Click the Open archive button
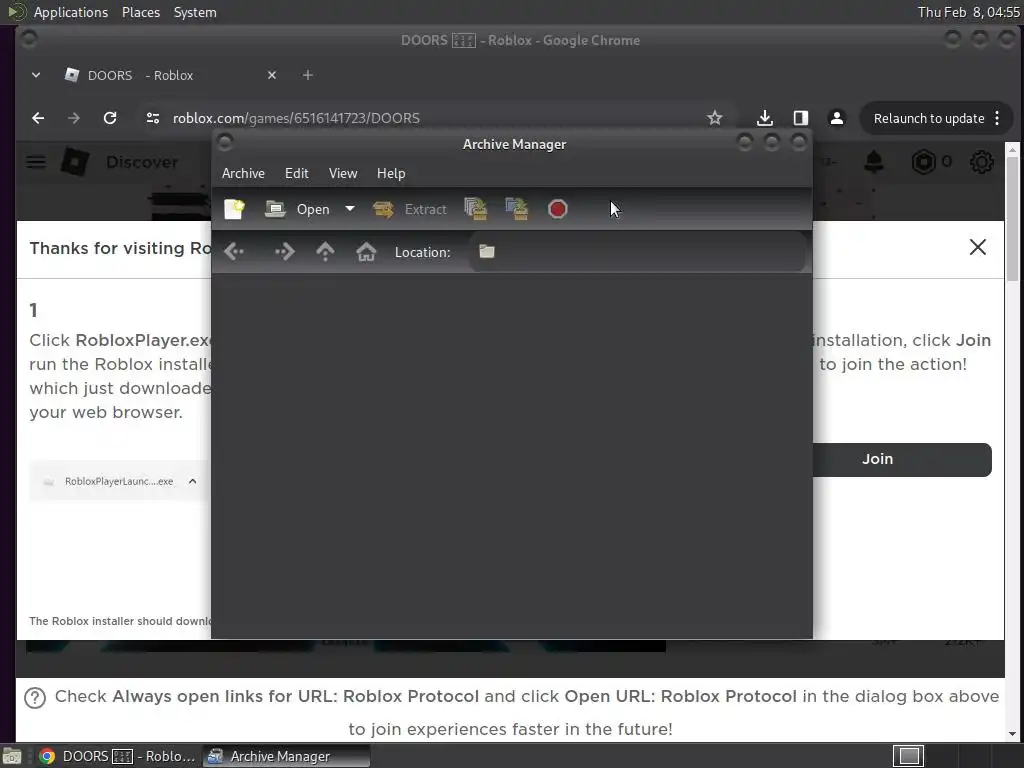This screenshot has height=768, width=1024. (297, 209)
